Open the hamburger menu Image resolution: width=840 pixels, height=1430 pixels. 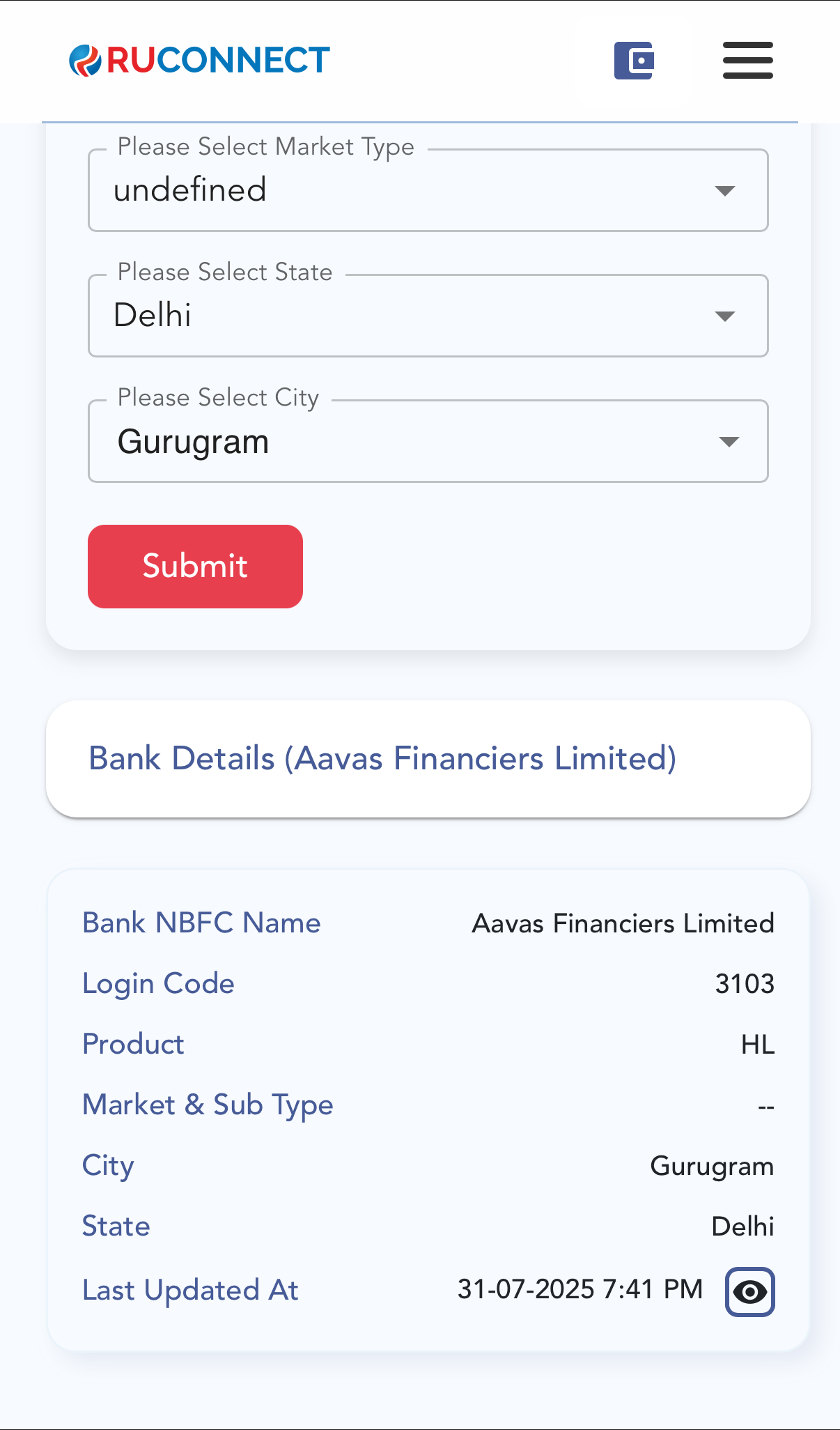[747, 60]
